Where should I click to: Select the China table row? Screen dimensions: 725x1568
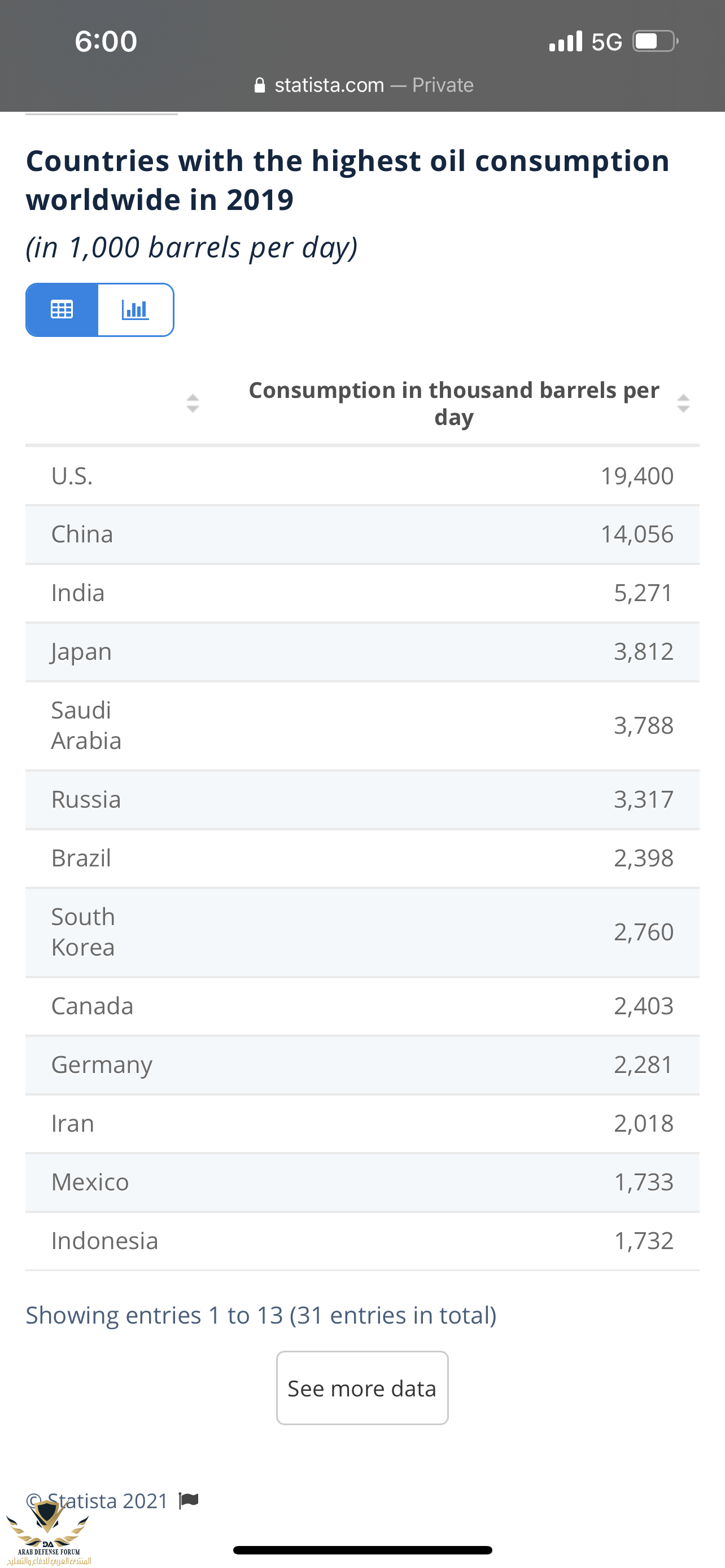pyautogui.click(x=362, y=535)
